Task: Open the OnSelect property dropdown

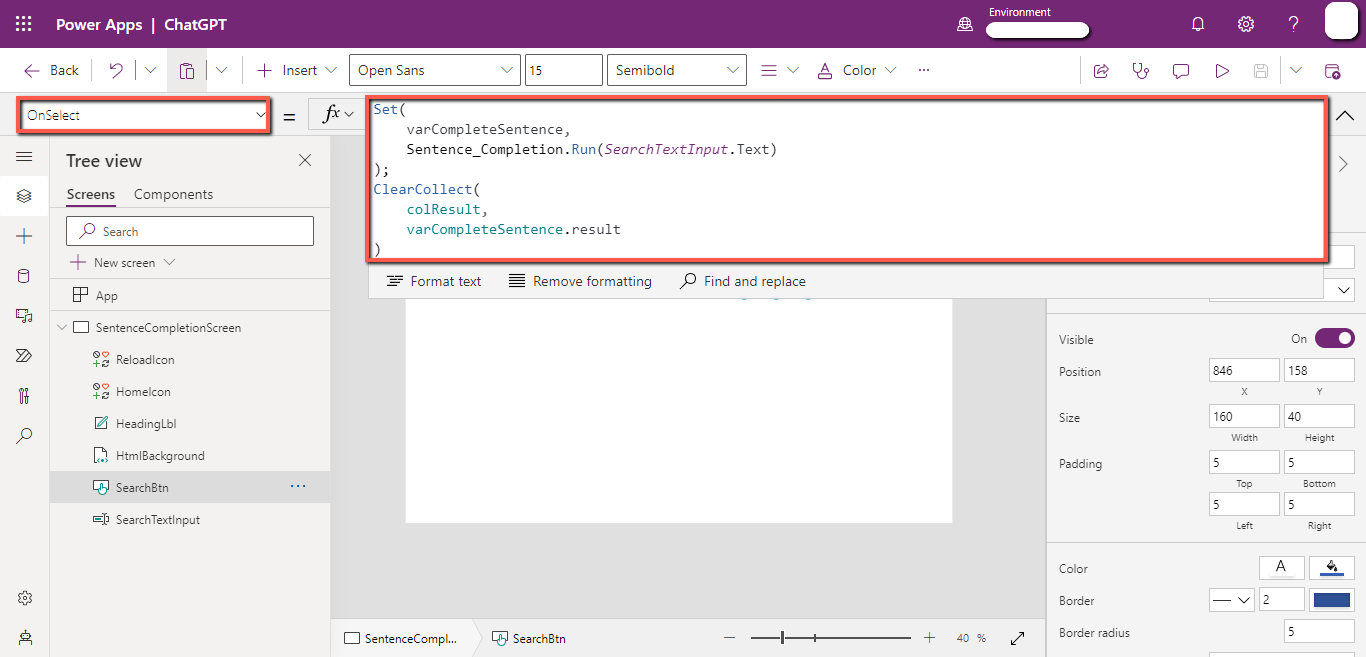Action: tap(143, 115)
